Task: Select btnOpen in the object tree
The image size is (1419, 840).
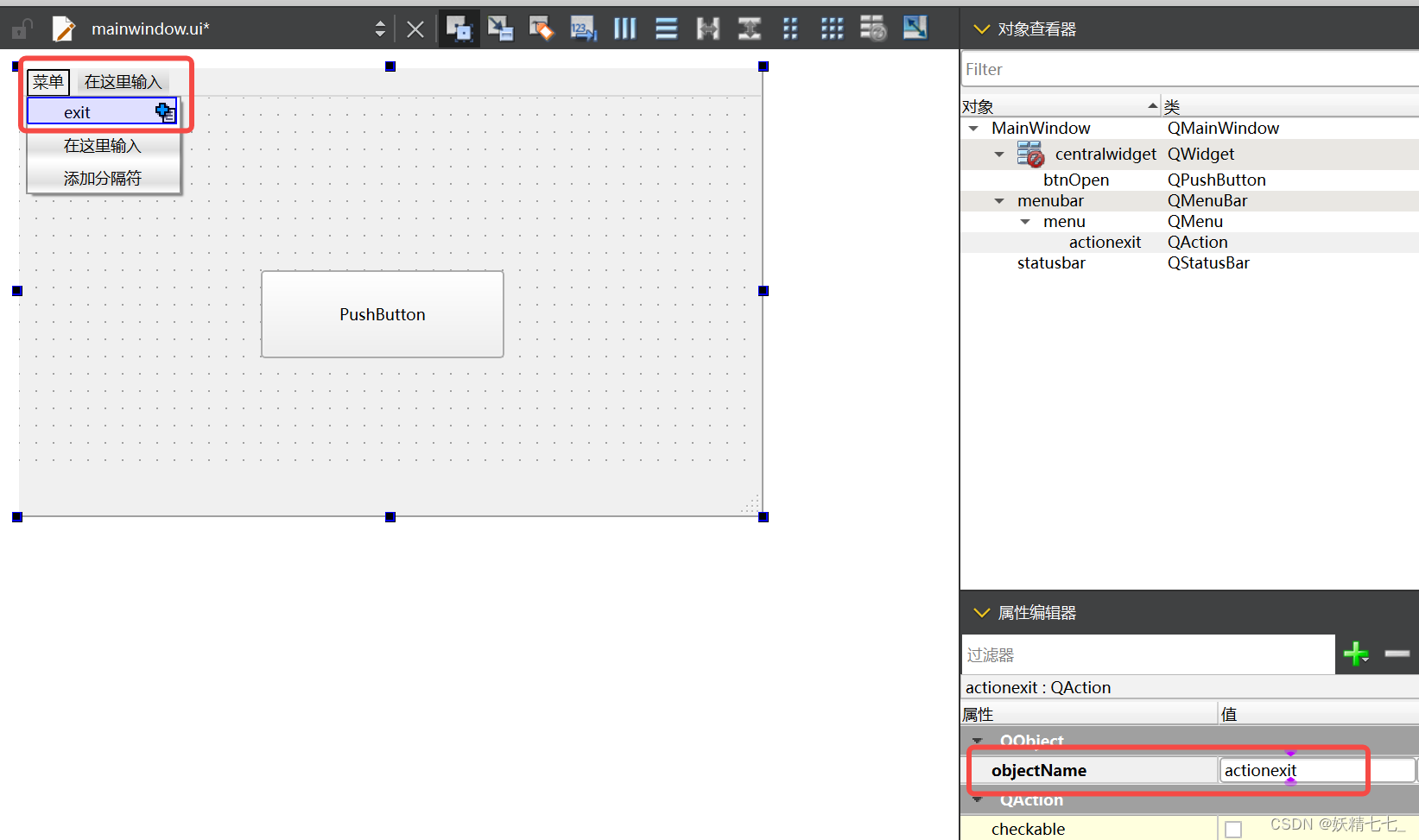Action: (1076, 180)
